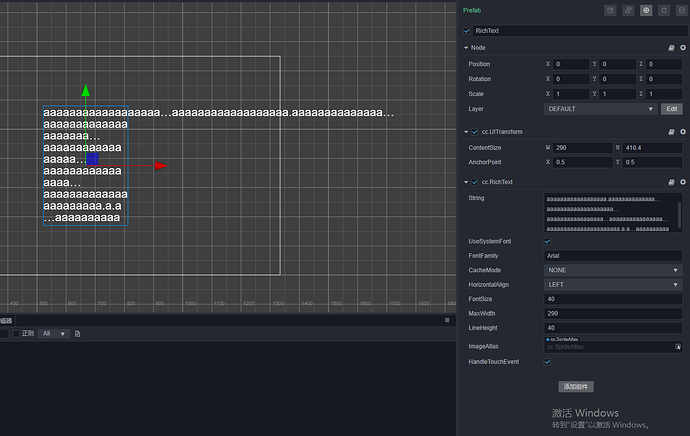Click the Rotation X field
Image resolution: width=690 pixels, height=436 pixels.
tap(571, 79)
